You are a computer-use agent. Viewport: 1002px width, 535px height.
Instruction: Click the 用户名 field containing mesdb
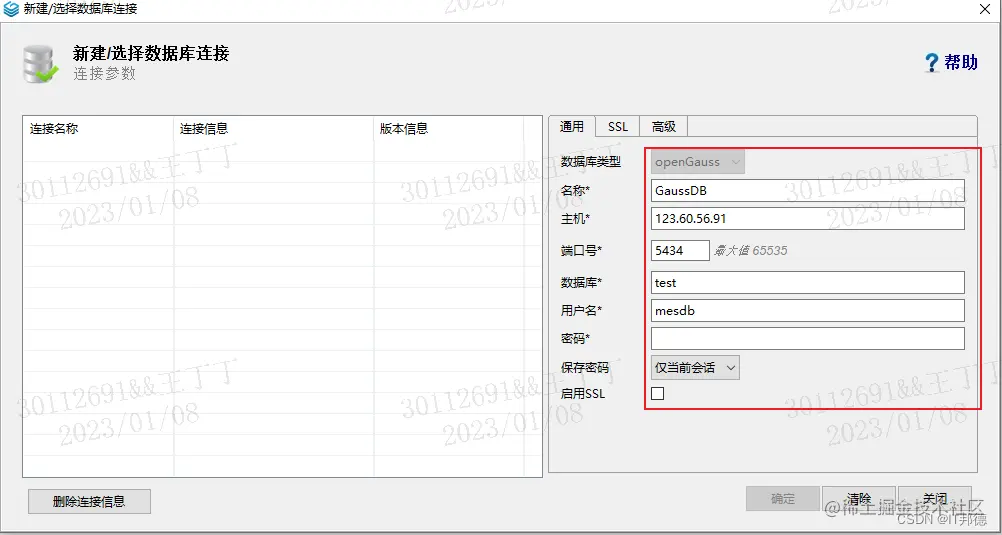[808, 311]
